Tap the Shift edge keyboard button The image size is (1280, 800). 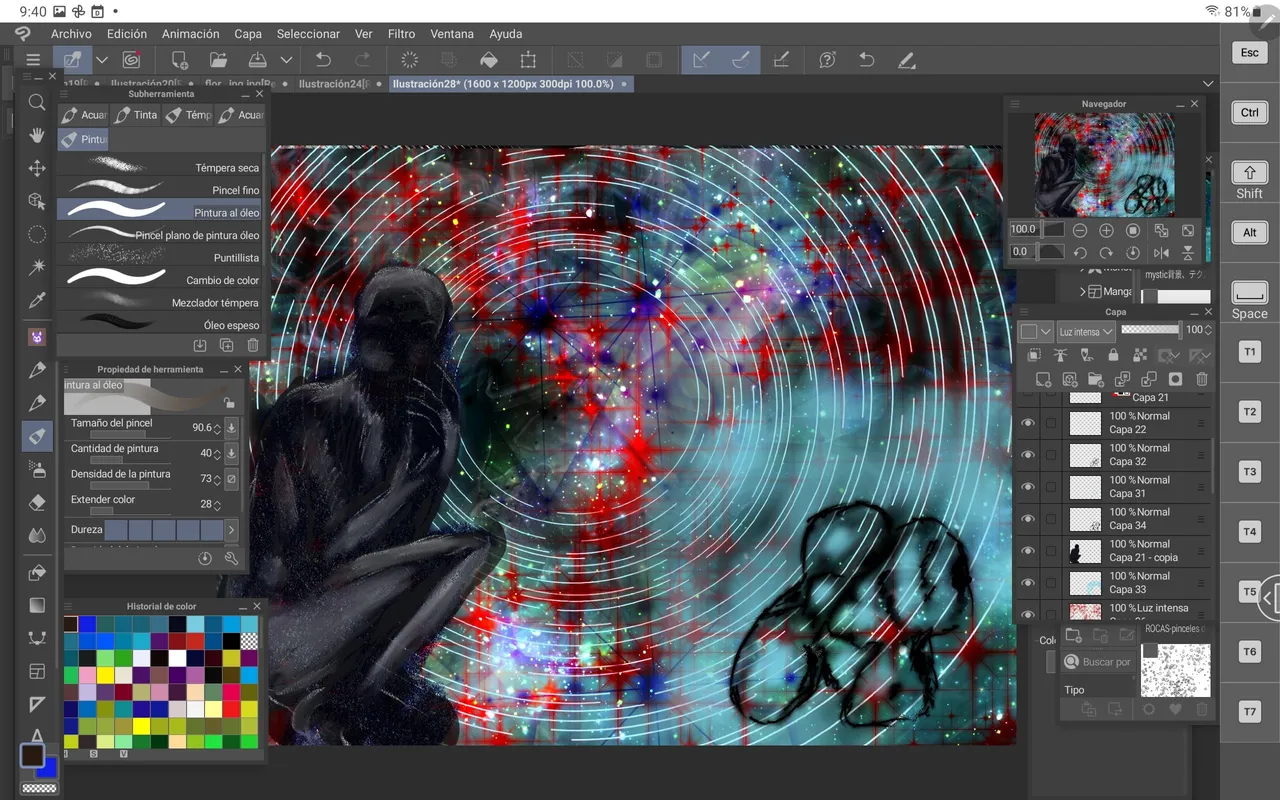[1250, 180]
